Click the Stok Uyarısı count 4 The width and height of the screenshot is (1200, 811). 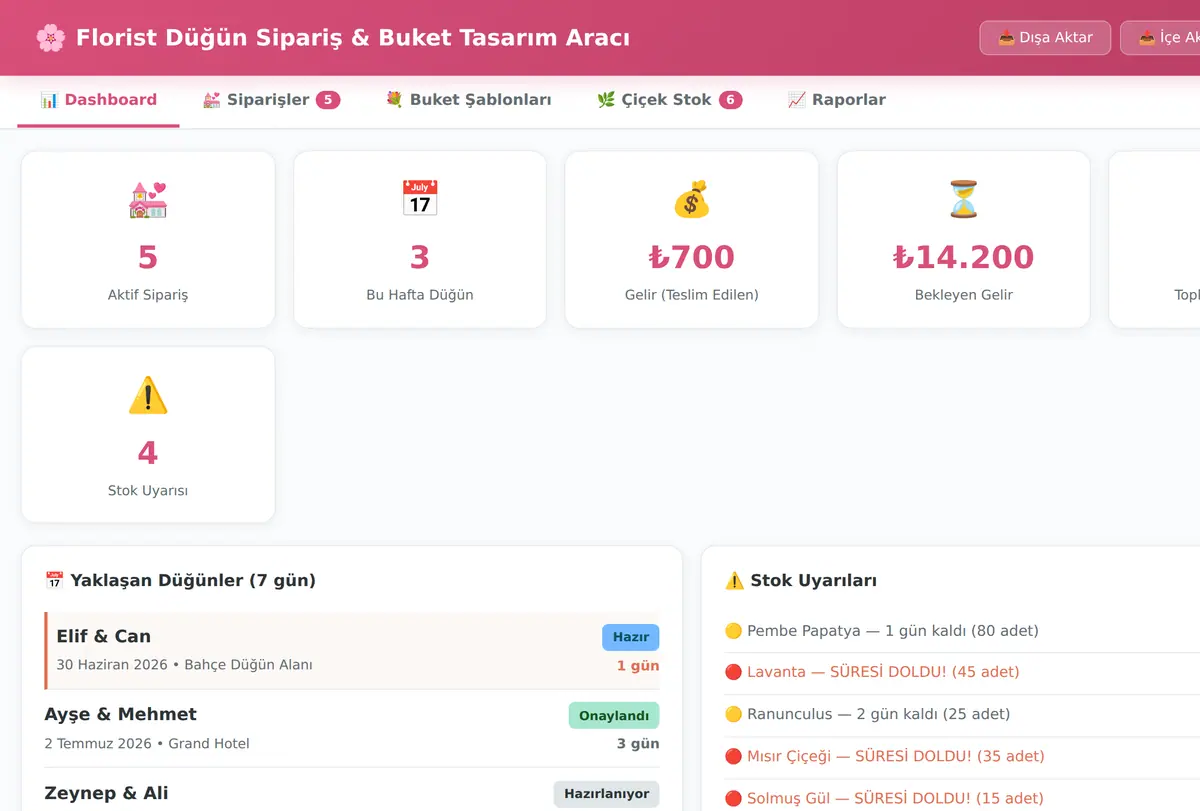tap(148, 453)
